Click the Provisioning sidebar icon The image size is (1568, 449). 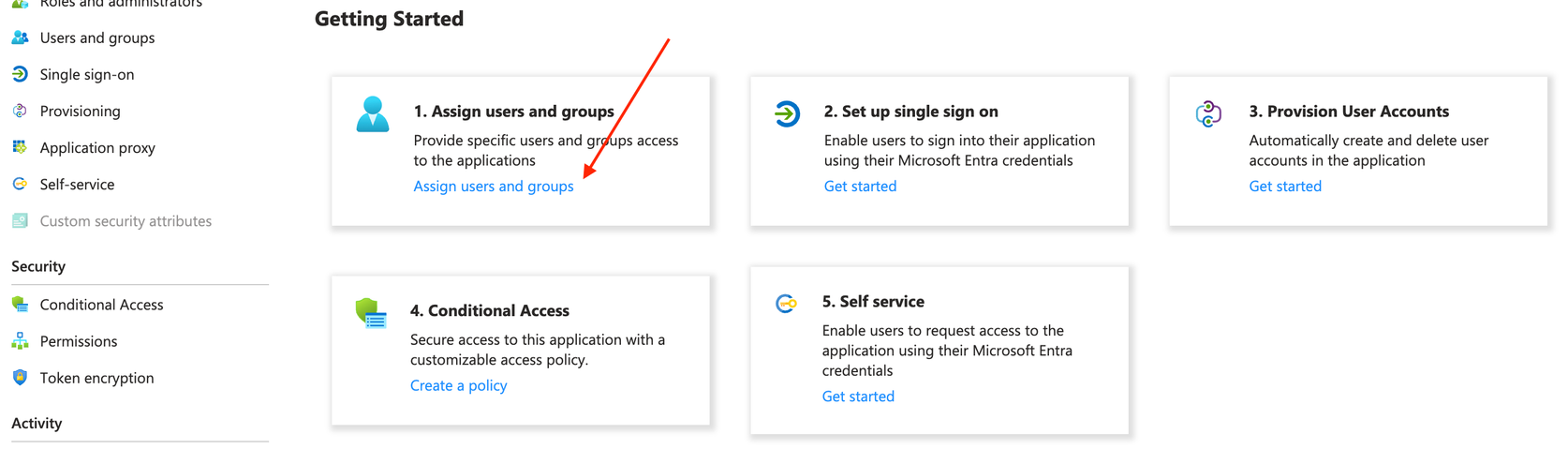pos(20,111)
